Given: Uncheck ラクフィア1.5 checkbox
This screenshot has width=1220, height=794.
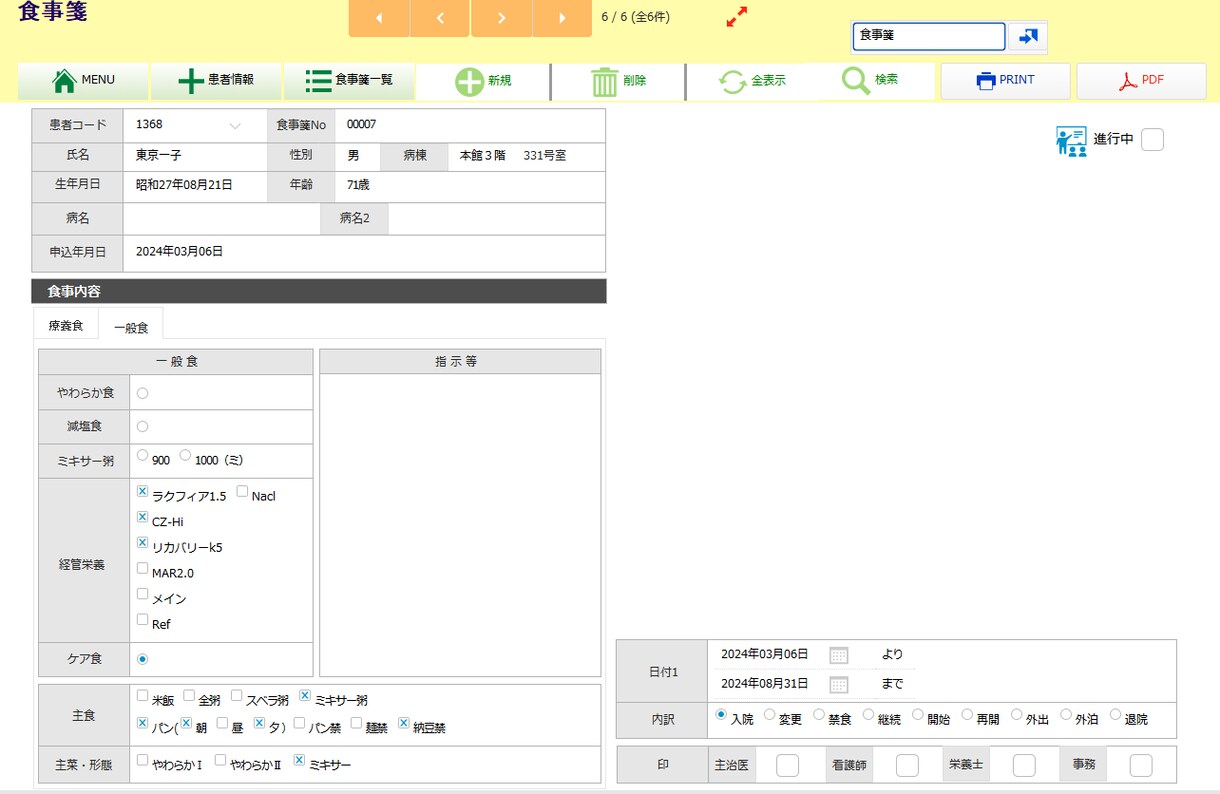Looking at the screenshot, I should [x=142, y=491].
